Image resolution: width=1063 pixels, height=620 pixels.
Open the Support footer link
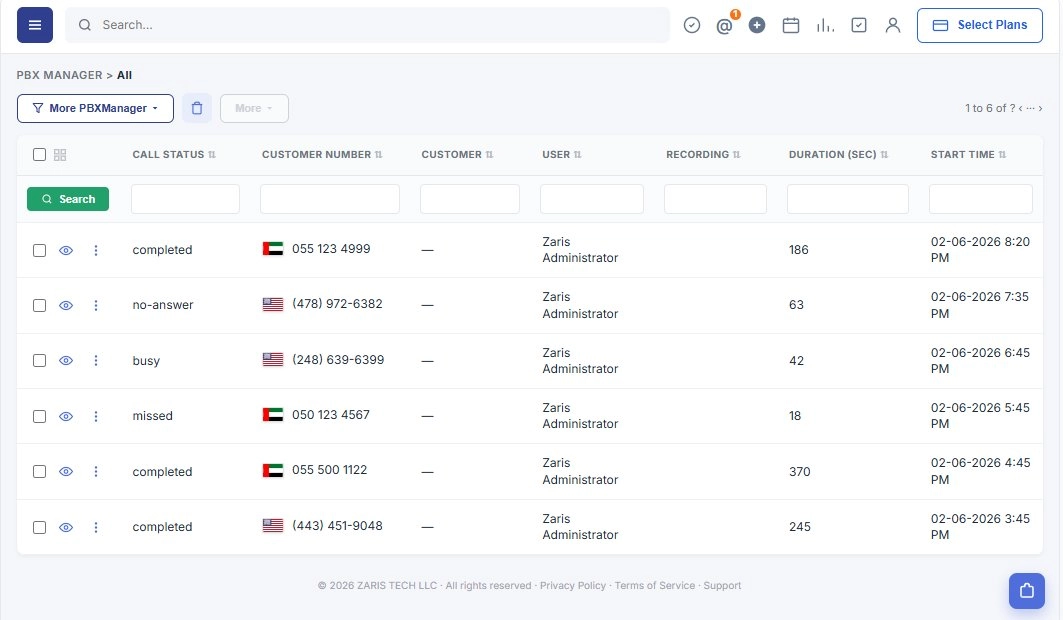click(722, 585)
